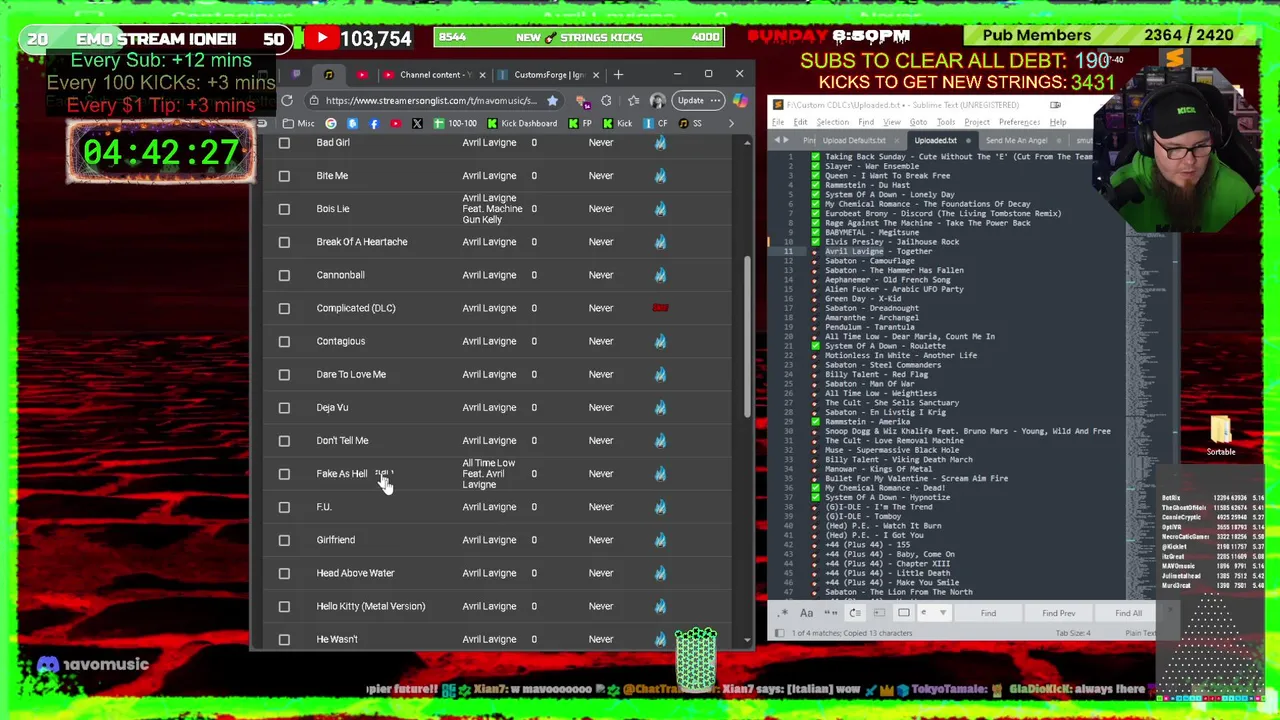The height and width of the screenshot is (720, 1280).
Task: Open the 100-100 bookmark
Action: (455, 123)
